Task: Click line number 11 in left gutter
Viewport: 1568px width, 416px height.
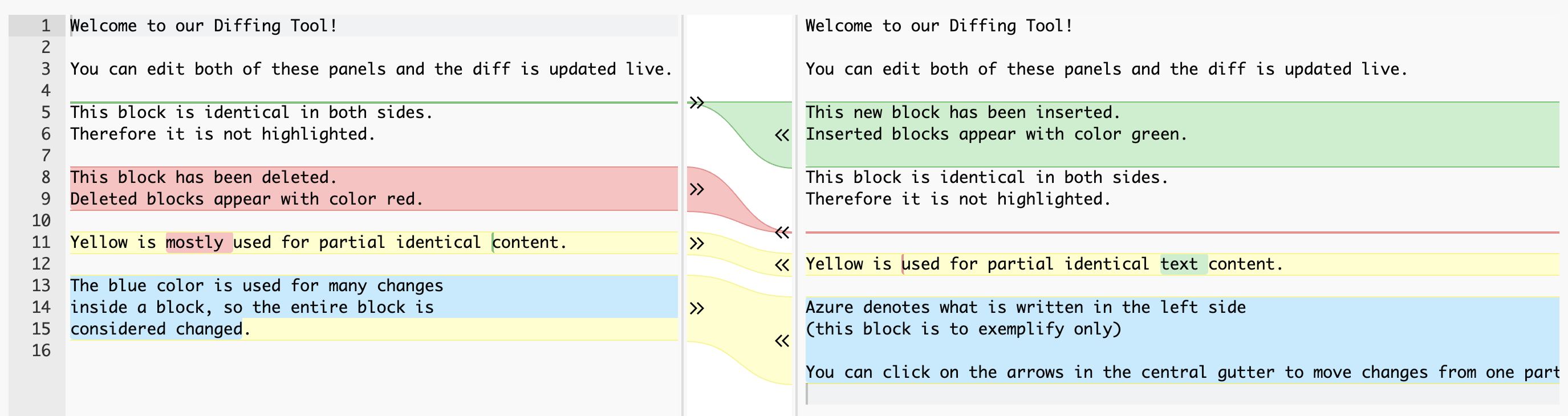Action: click(42, 242)
